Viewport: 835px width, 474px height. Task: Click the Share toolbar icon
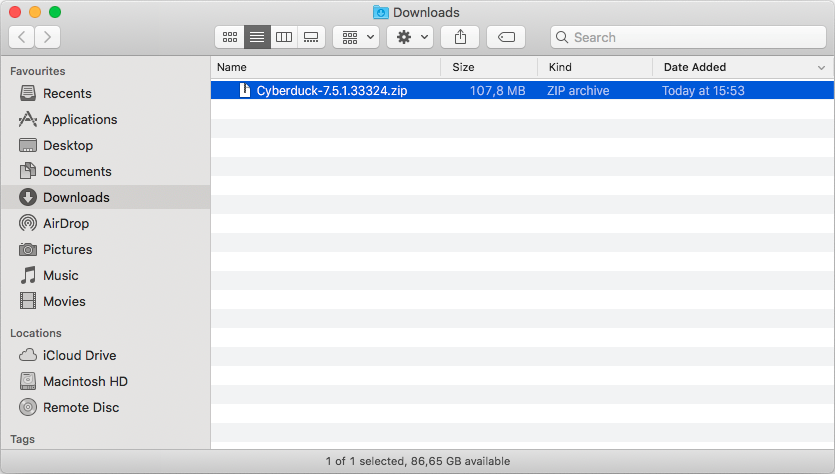click(x=460, y=37)
